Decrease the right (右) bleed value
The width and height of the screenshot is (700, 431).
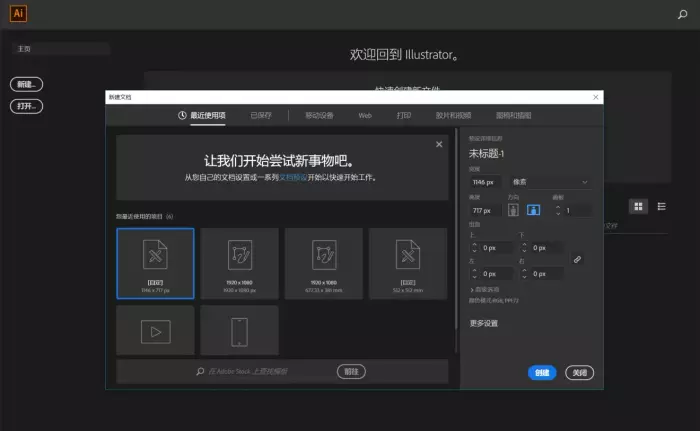(524, 277)
